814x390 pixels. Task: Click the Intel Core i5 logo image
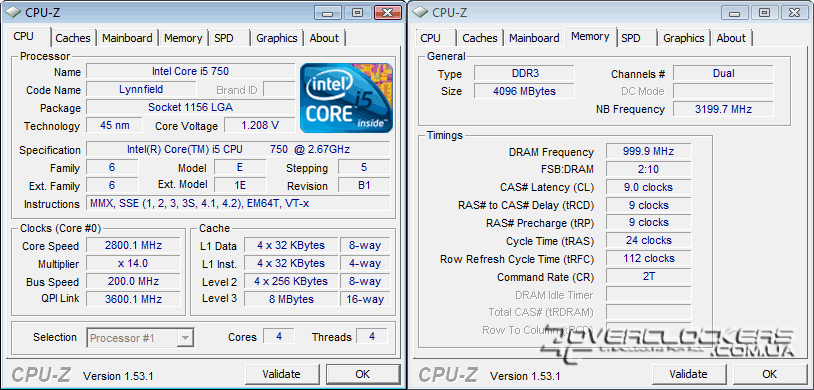346,98
